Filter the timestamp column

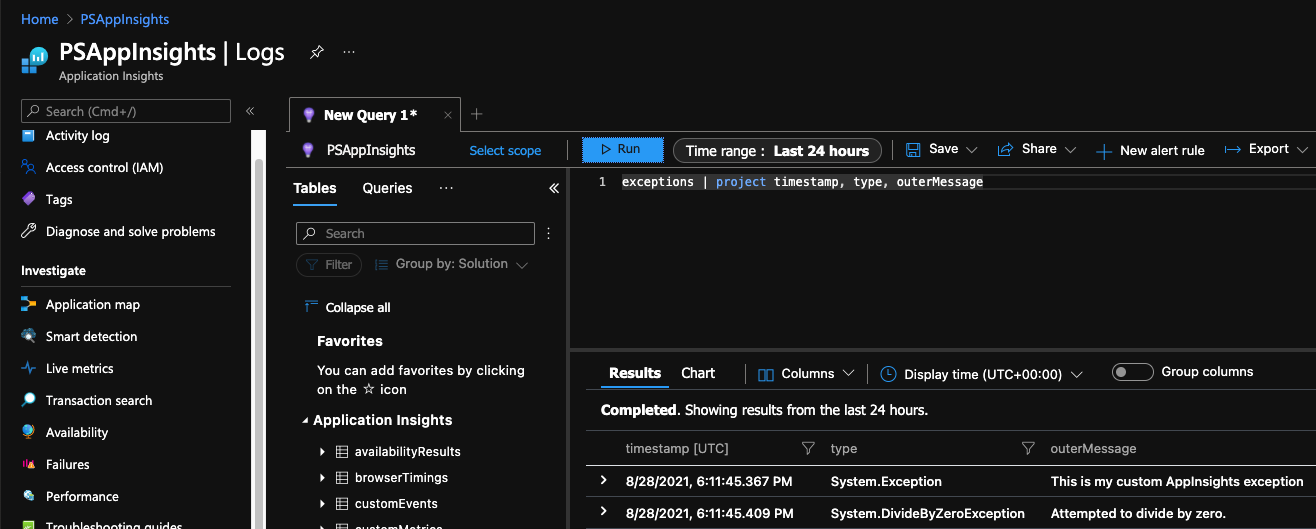809,448
